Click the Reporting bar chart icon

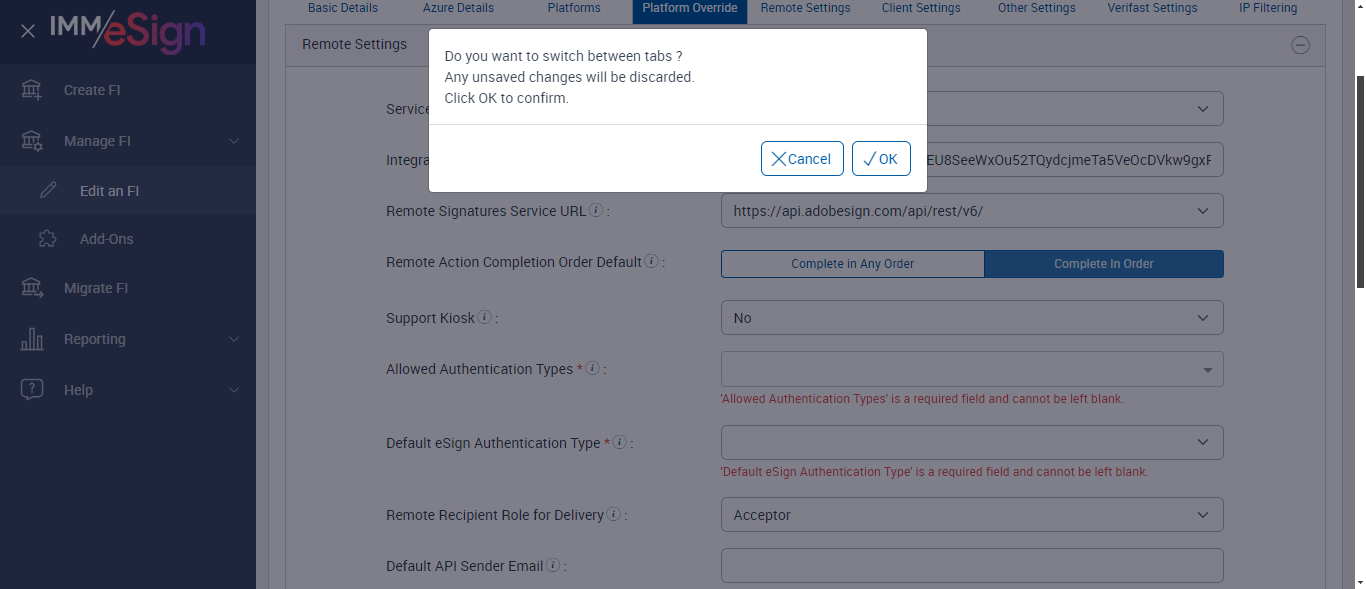32,339
